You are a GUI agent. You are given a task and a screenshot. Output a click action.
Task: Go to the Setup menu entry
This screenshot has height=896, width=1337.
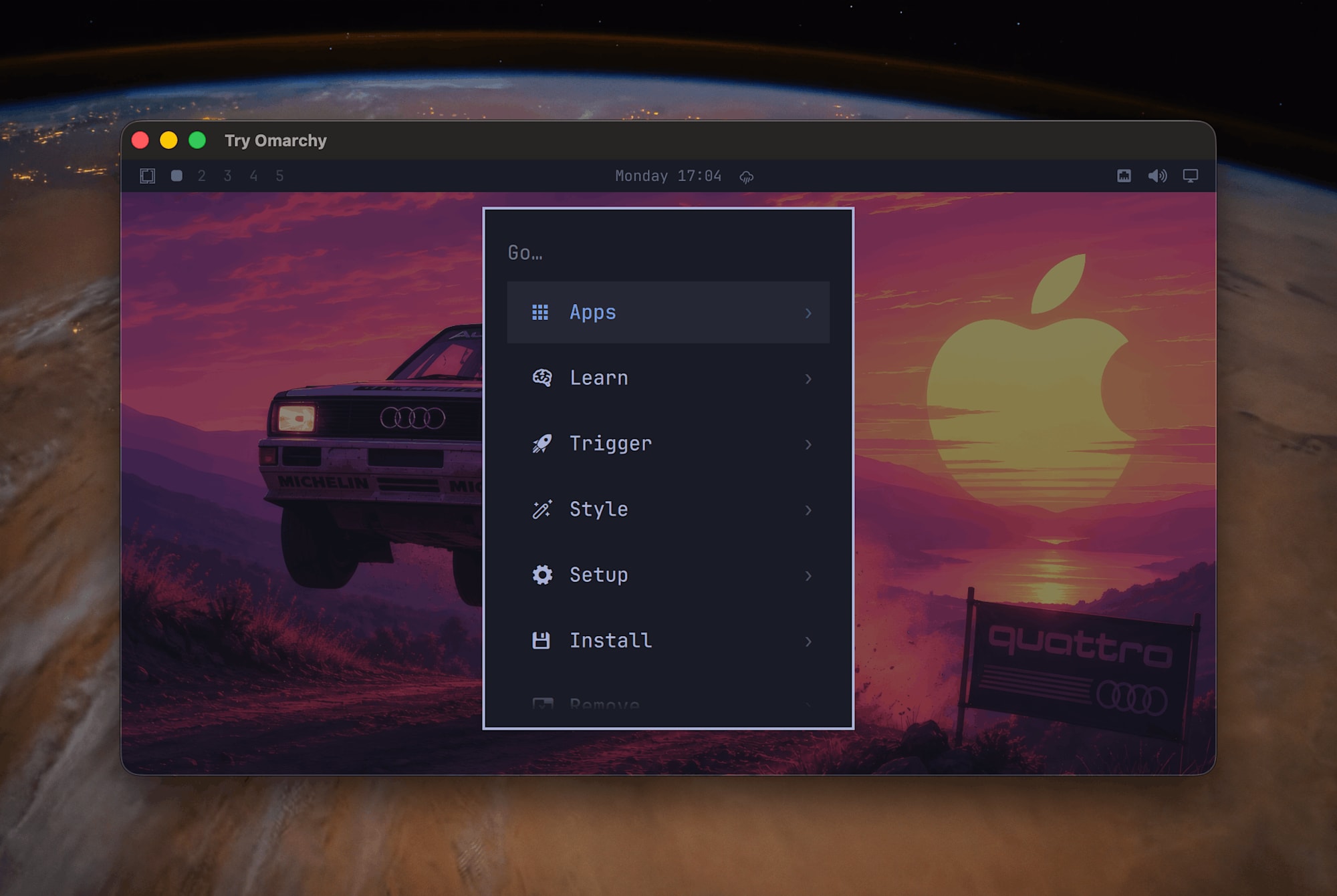click(x=668, y=575)
